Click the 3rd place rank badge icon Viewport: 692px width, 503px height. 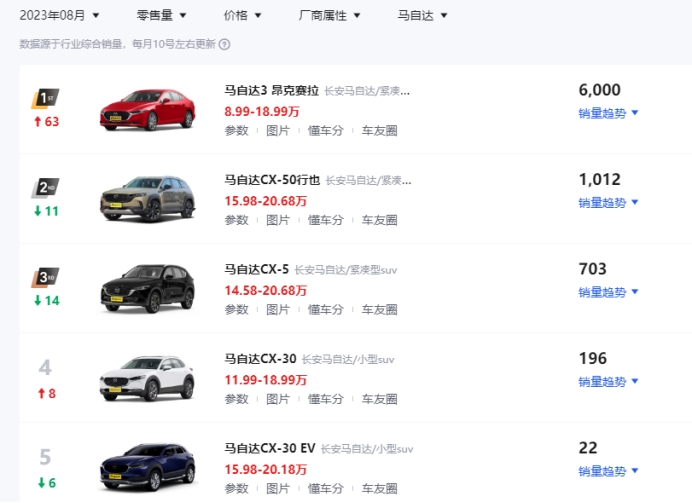coord(45,278)
